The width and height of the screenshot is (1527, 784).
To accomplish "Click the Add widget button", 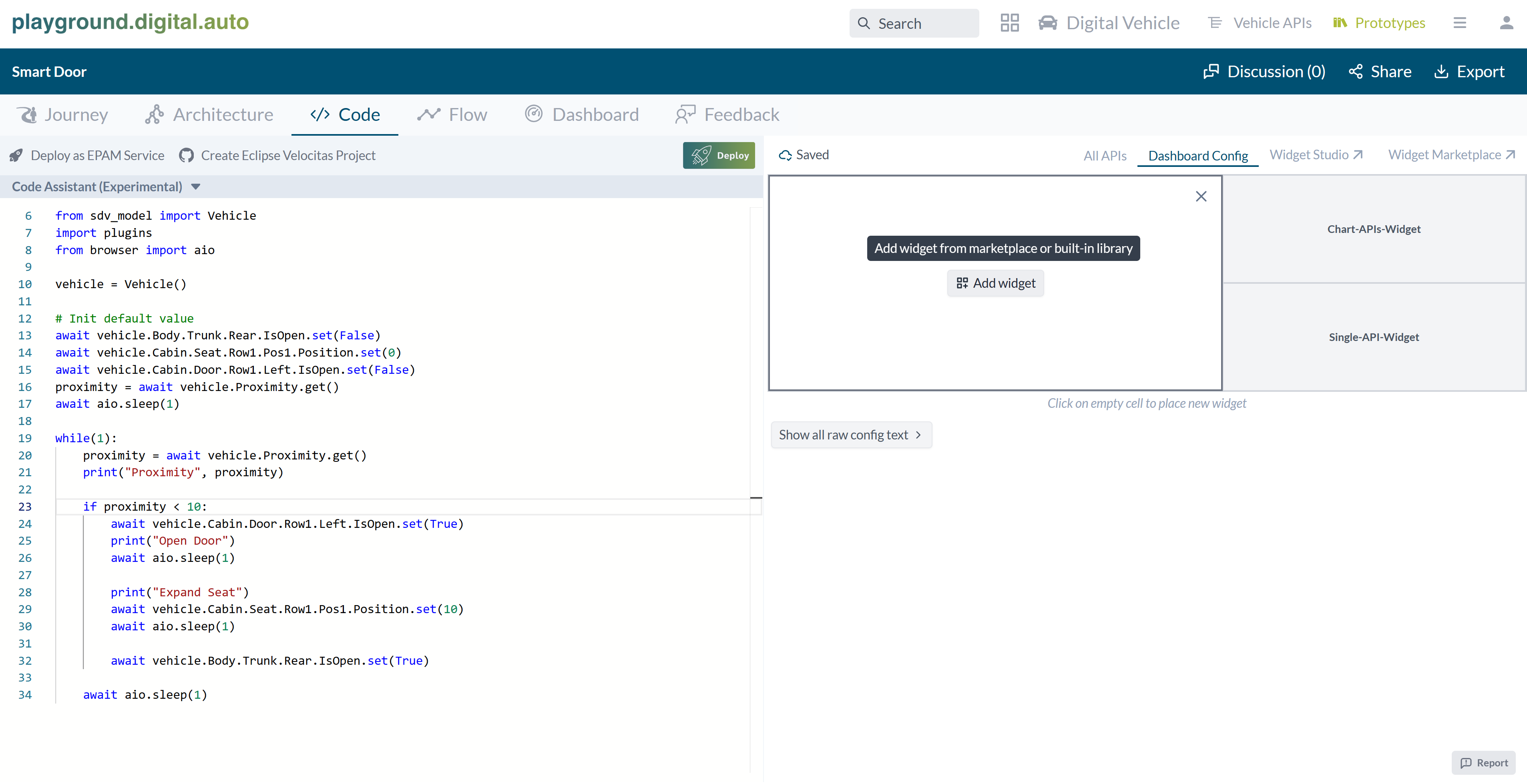I will point(995,283).
